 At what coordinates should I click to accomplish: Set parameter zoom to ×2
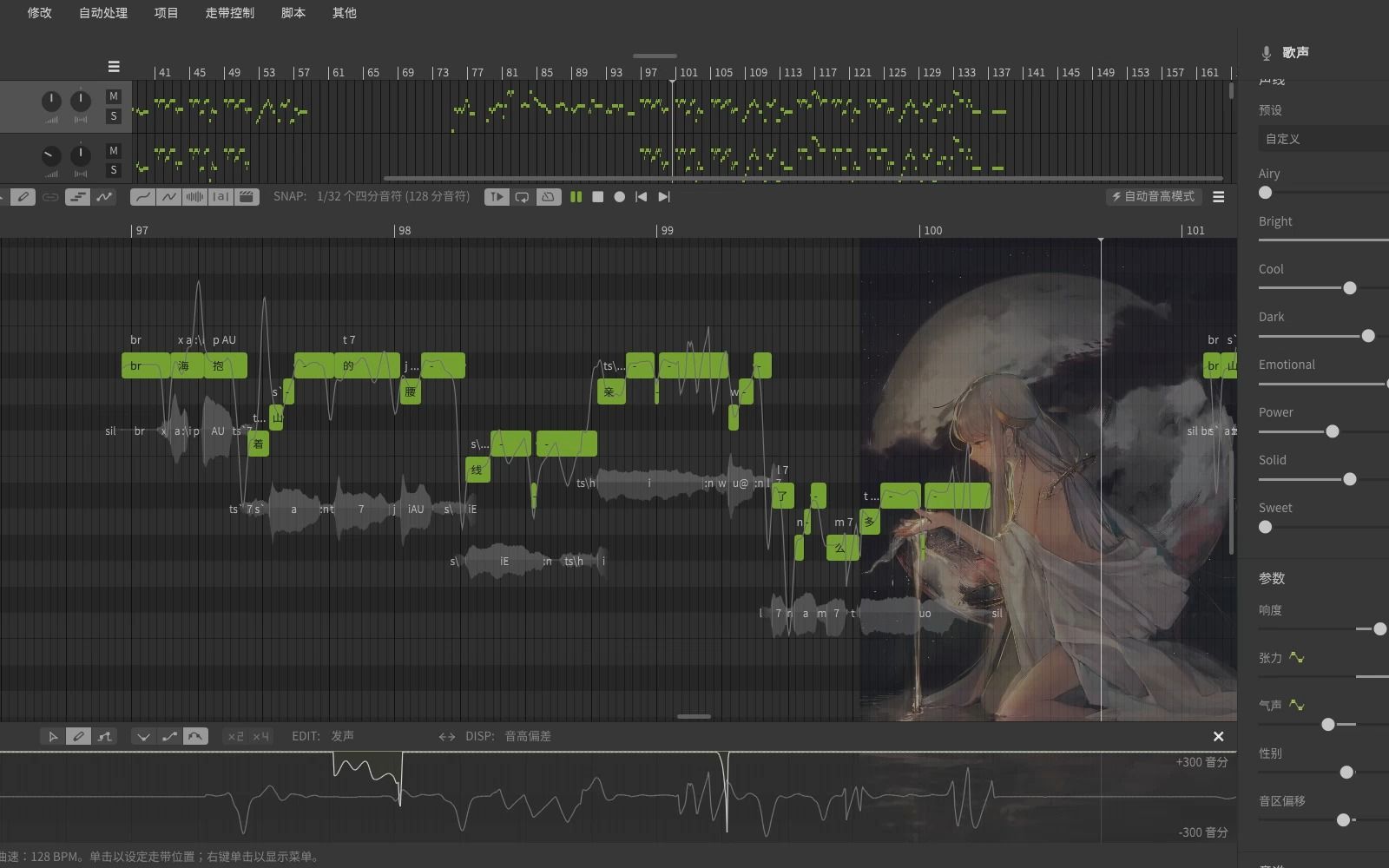pos(235,736)
